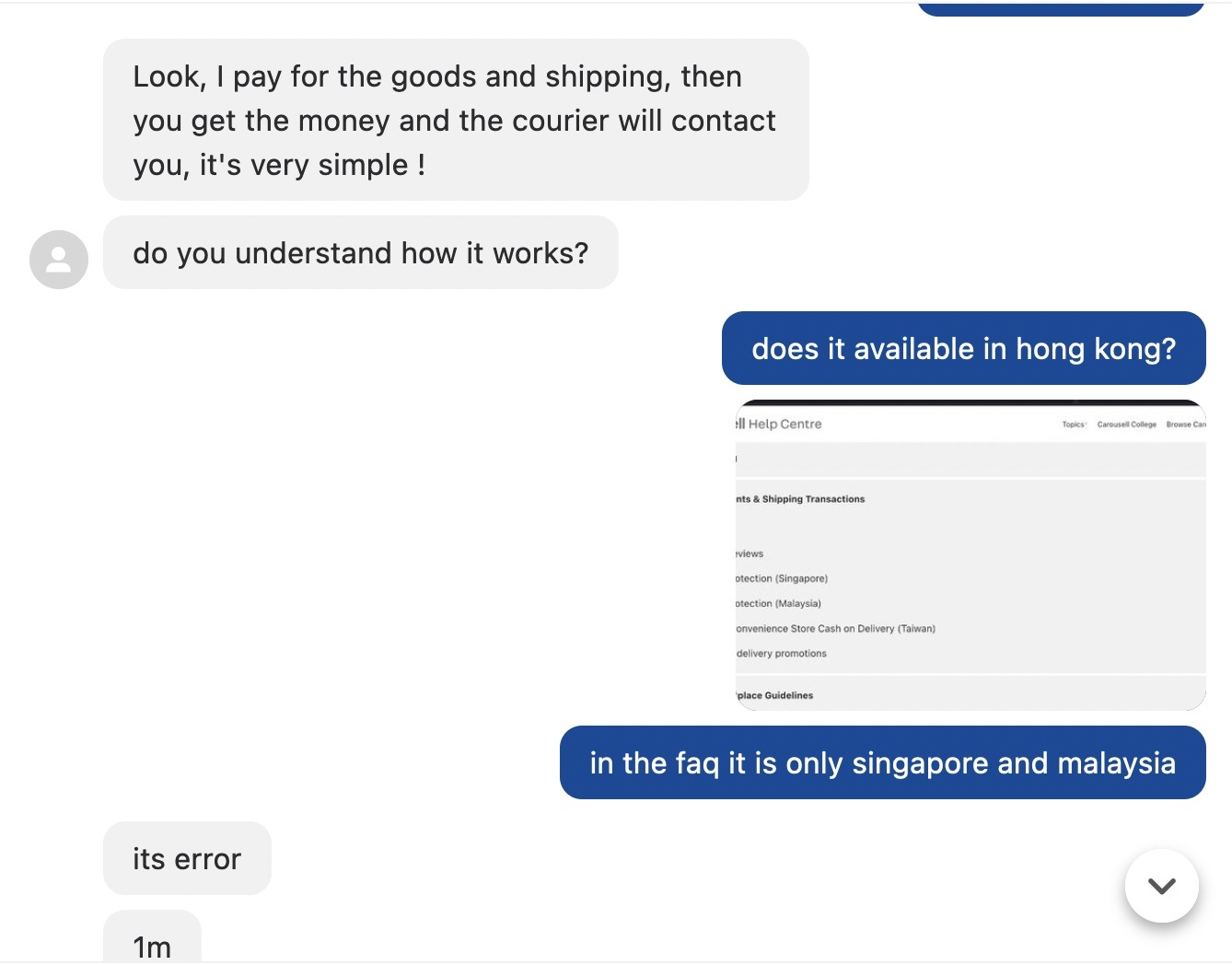
Task: Open the Help Centre screenshot image
Action: point(970,555)
